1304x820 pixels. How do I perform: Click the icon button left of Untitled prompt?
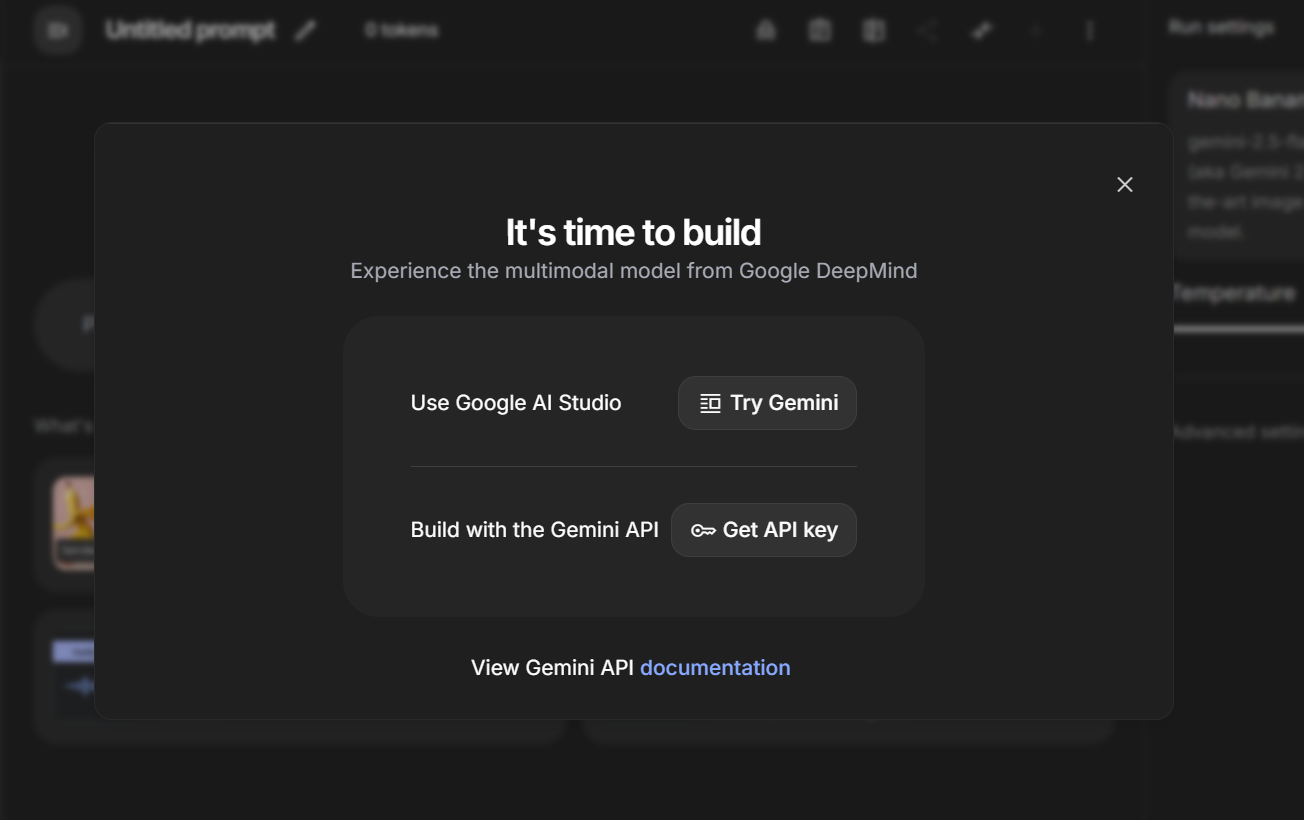pos(57,31)
